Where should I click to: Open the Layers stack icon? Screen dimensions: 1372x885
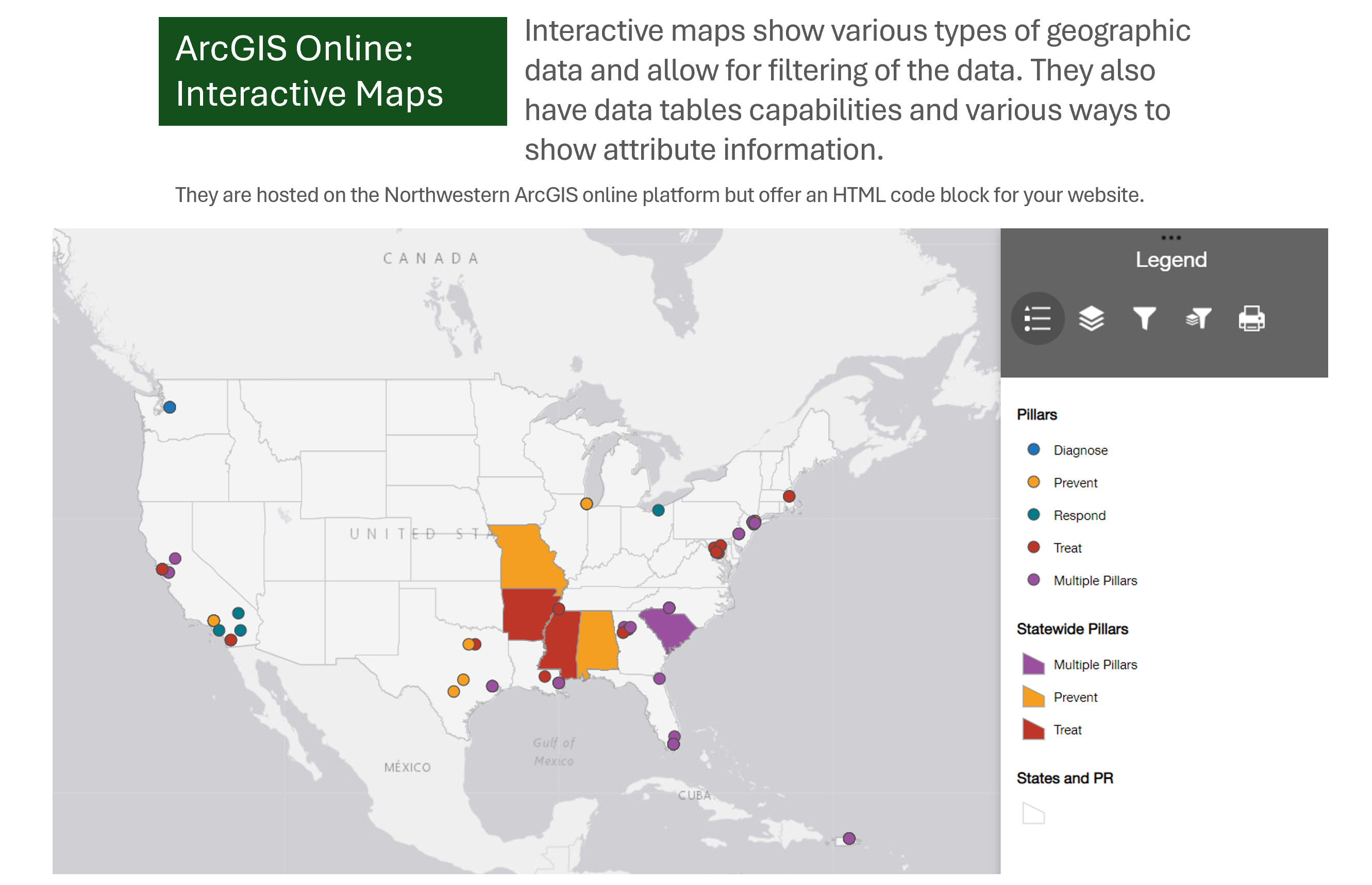1091,319
